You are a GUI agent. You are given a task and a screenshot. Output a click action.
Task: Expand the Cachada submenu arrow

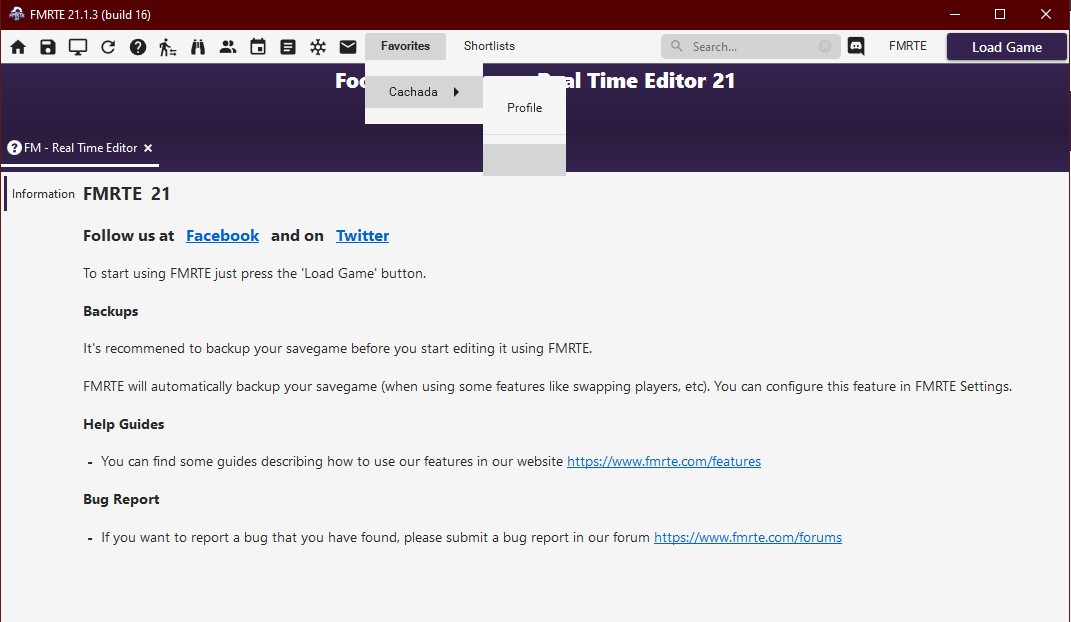coord(456,91)
